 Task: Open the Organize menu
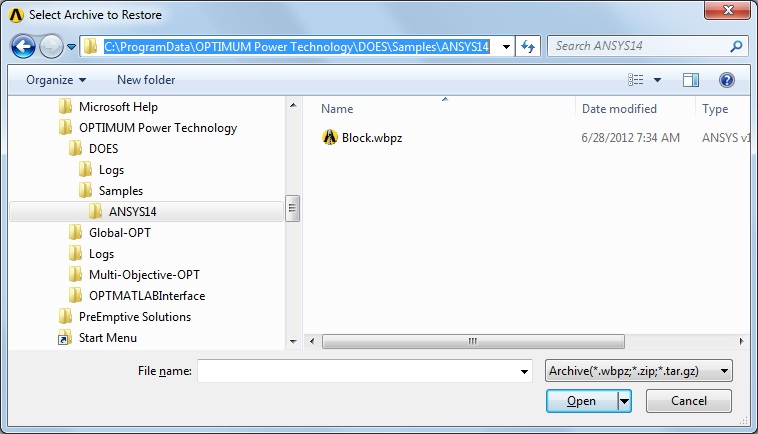(56, 80)
